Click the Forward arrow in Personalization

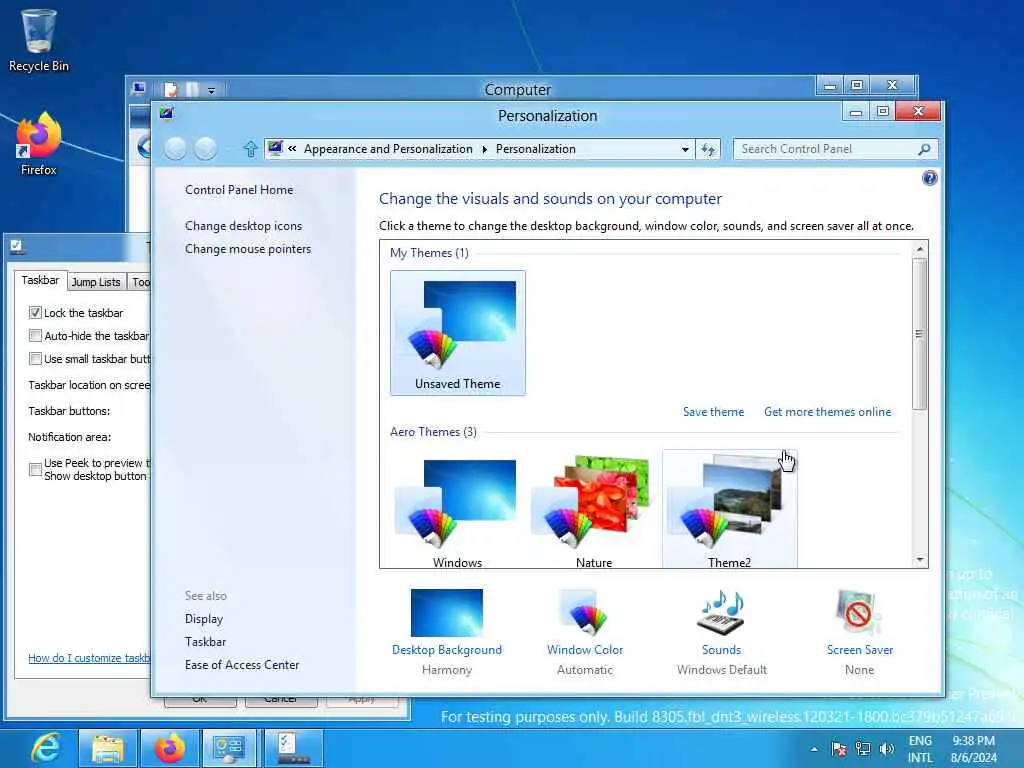(206, 149)
